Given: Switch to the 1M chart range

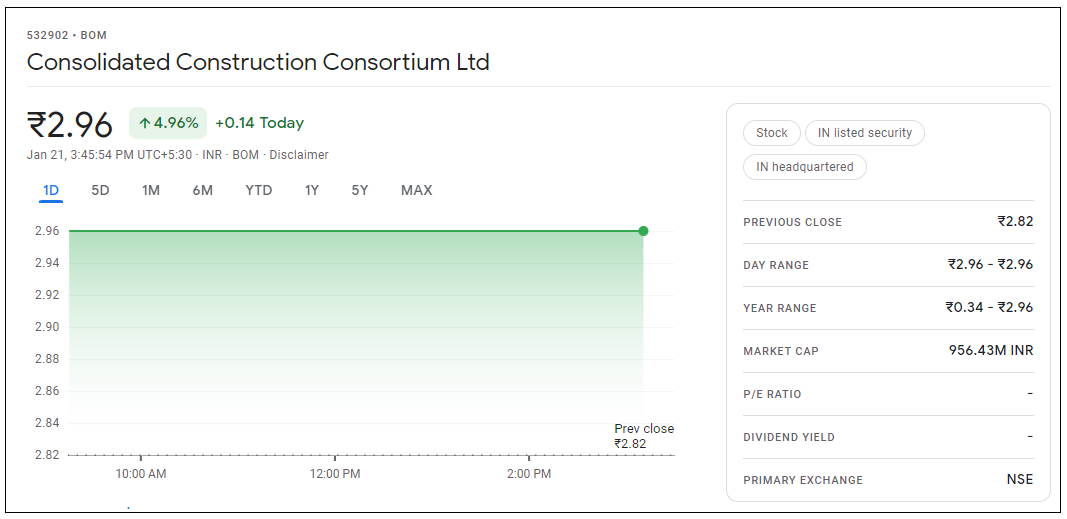Looking at the screenshot, I should 151,190.
